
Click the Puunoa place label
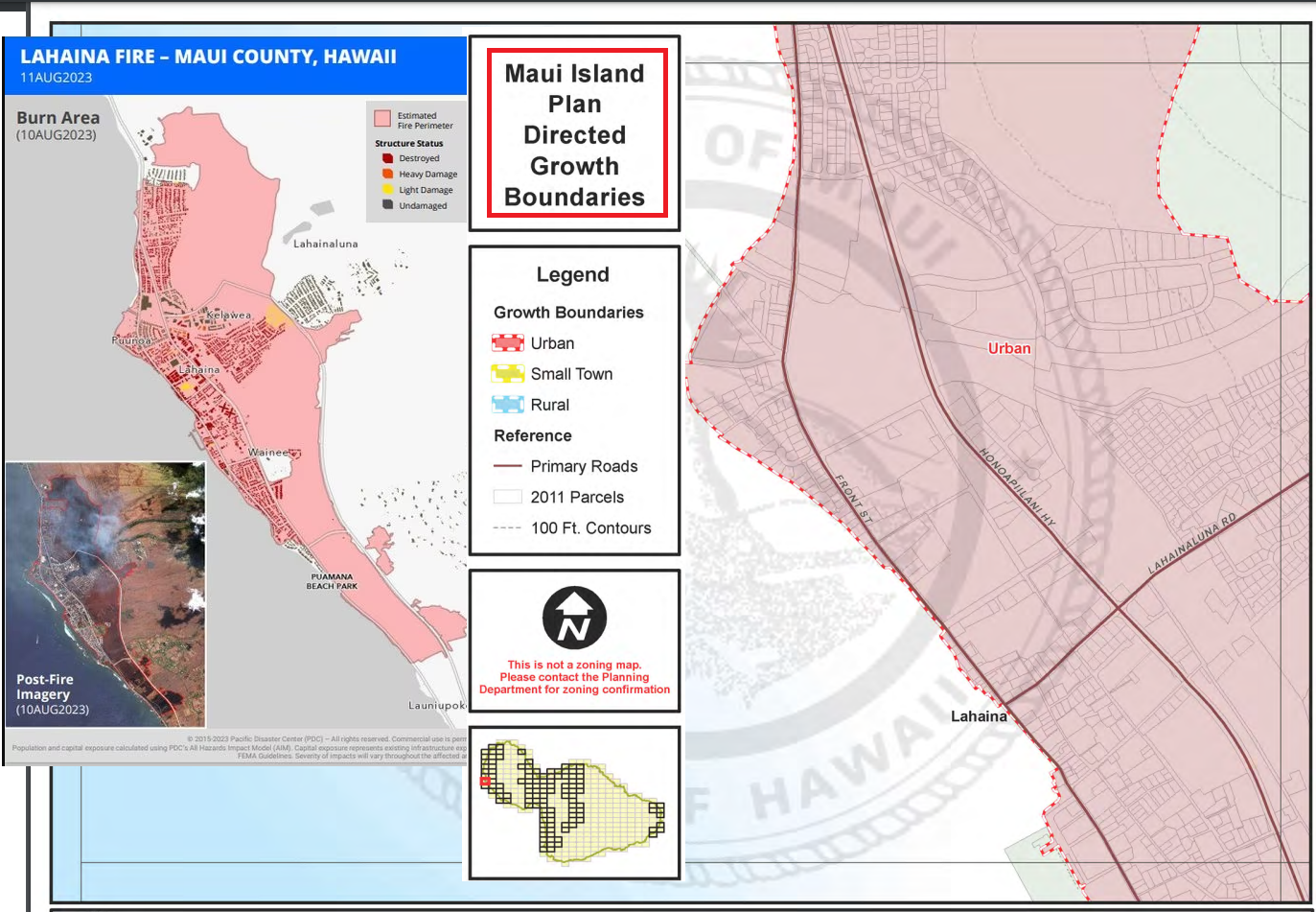[x=131, y=340]
